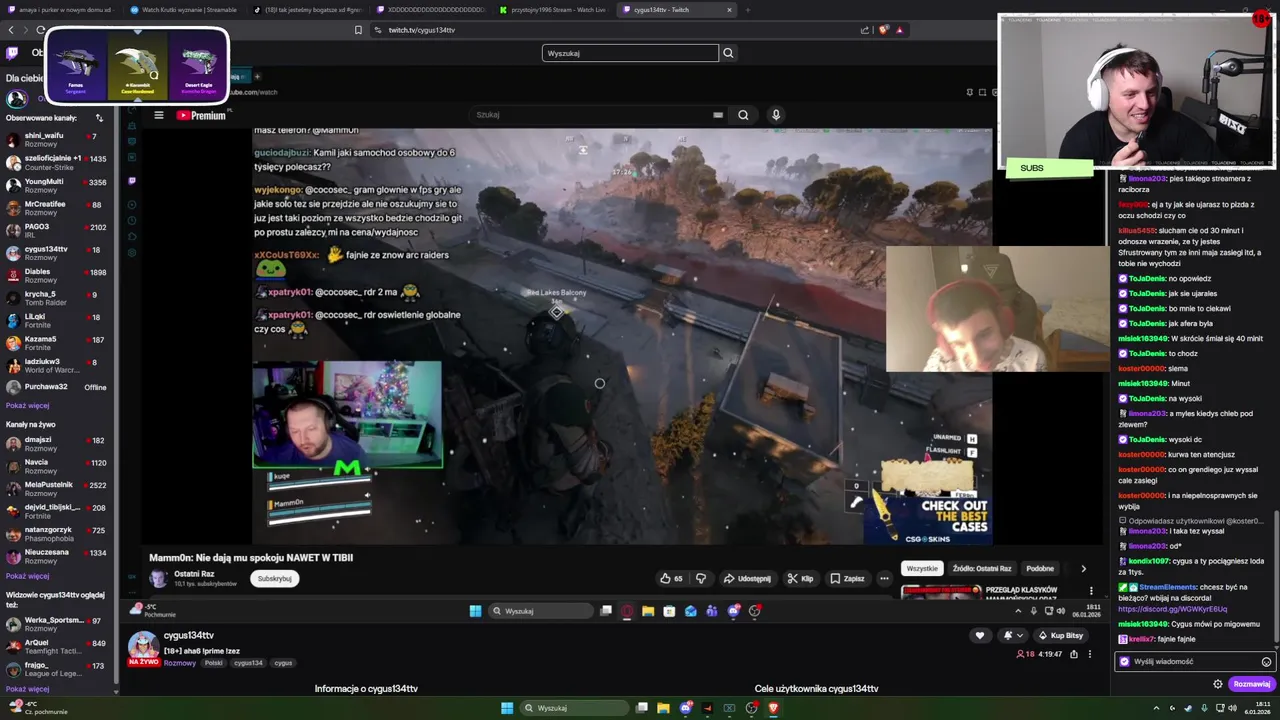Screen dimensions: 1280x720
Task: Click the bookmark icon in address bar
Action: (x=358, y=30)
